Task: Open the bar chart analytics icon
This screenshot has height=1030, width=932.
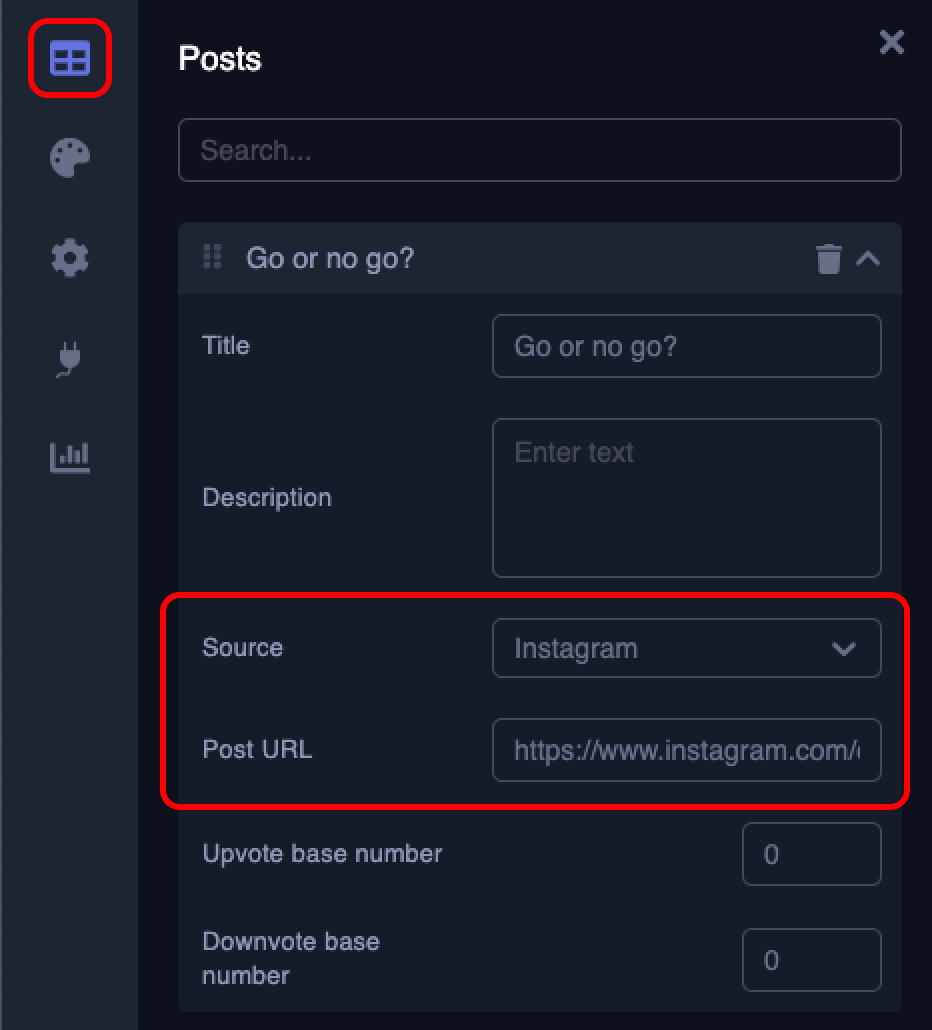Action: tap(70, 458)
